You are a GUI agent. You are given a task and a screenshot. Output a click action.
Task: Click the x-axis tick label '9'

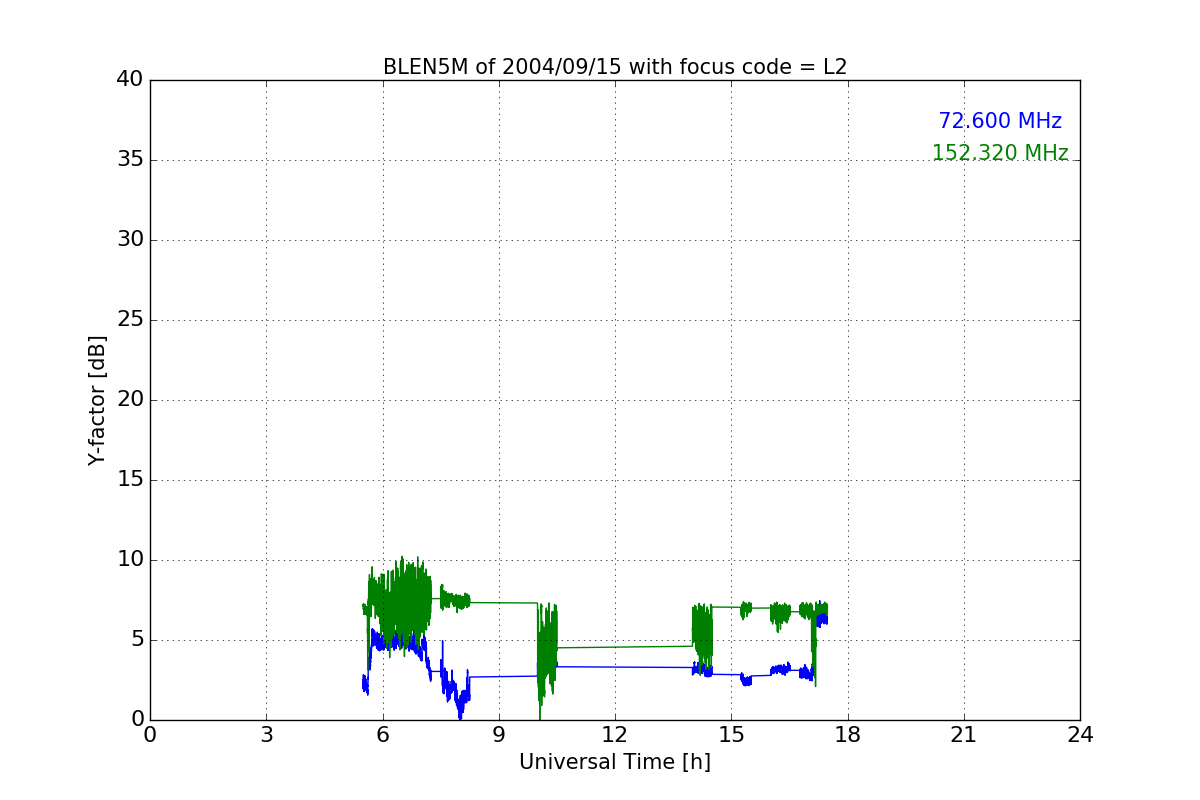(x=499, y=734)
